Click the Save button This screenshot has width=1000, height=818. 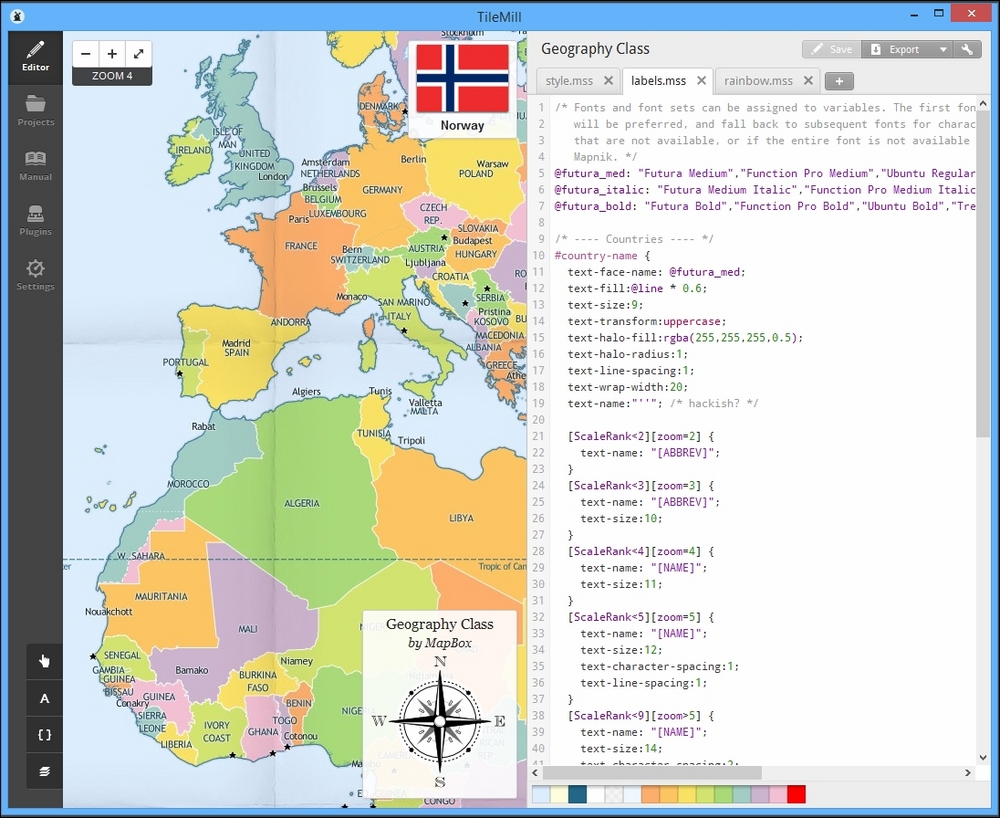point(831,49)
